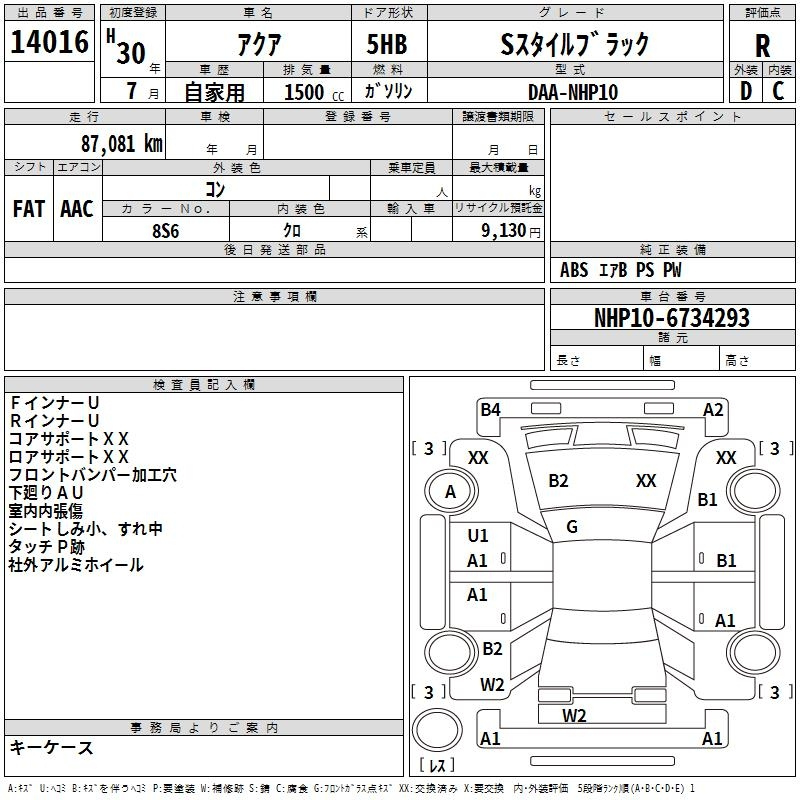This screenshot has width=800, height=800.
Task: Click the air conditioner value AAC
Action: (77, 209)
